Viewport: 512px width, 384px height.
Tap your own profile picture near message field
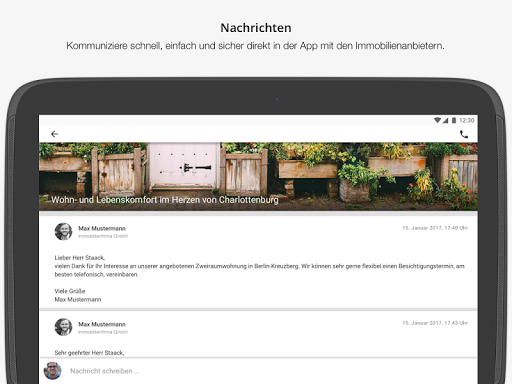[x=53, y=371]
